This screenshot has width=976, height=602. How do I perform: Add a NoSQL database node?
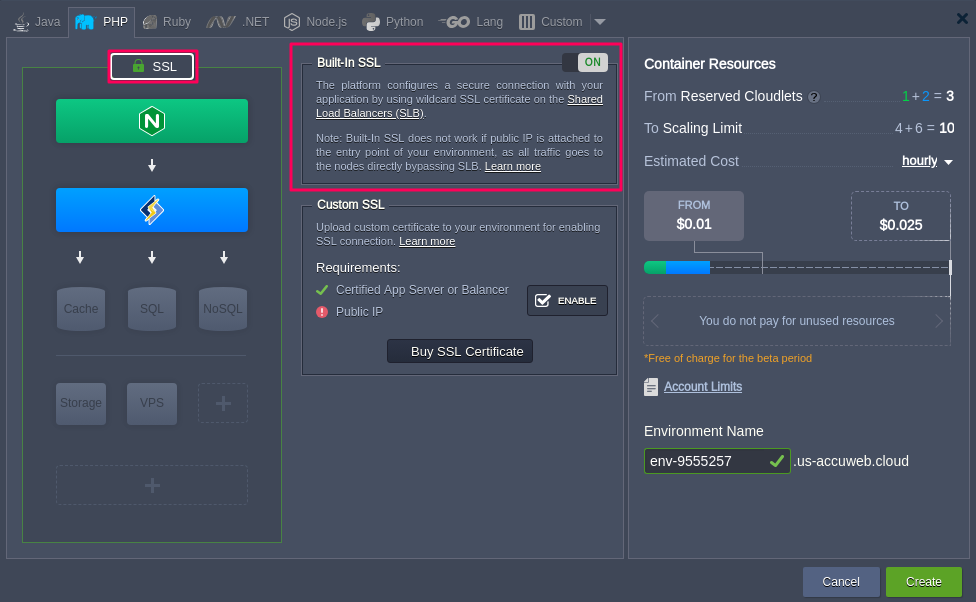(222, 309)
